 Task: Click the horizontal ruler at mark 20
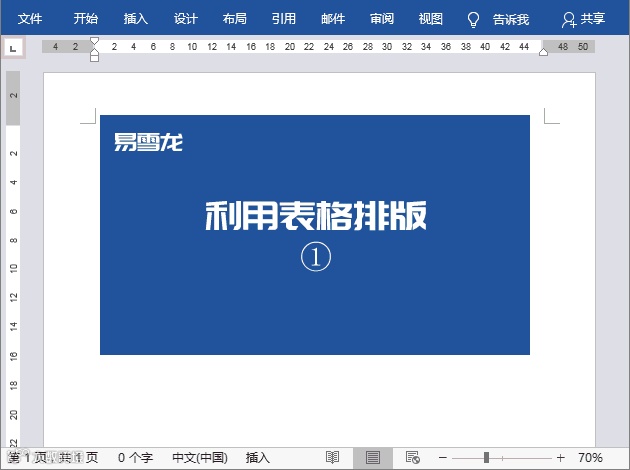[x=290, y=47]
